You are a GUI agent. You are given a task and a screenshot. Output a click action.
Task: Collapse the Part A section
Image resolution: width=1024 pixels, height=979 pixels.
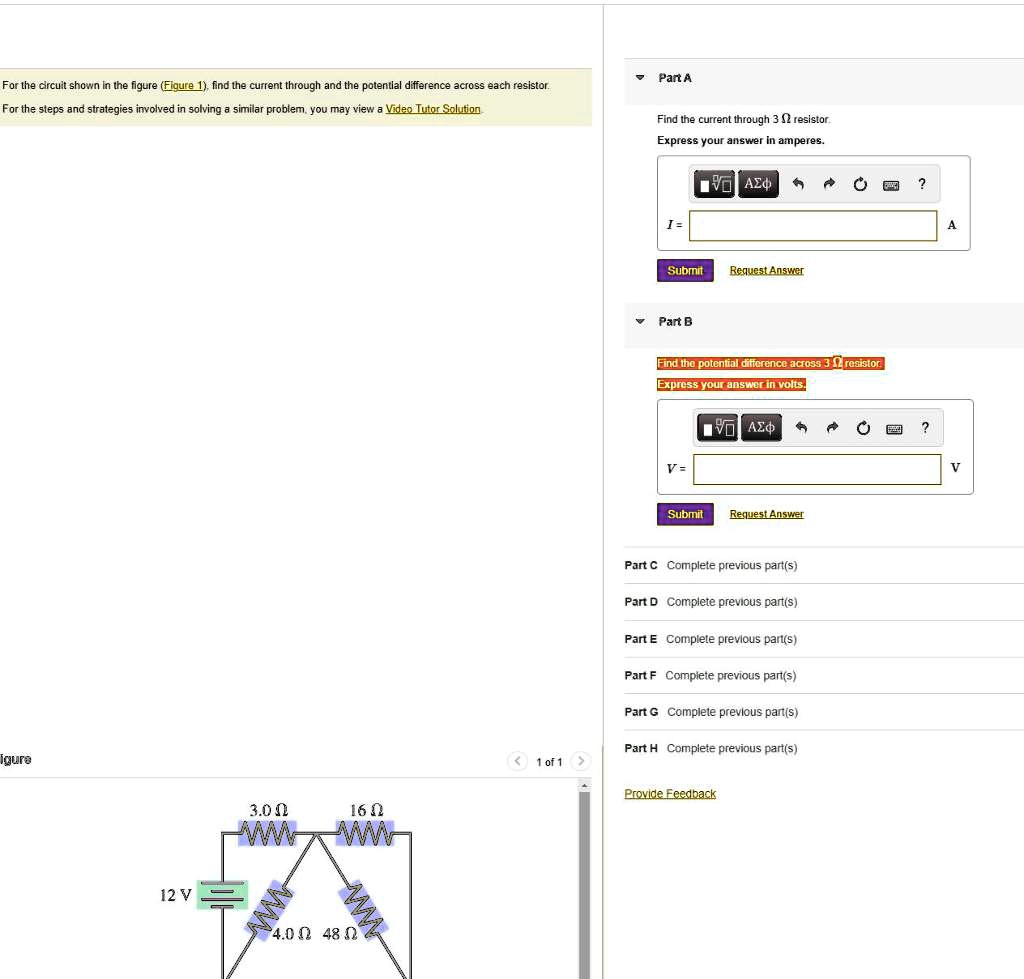(x=638, y=78)
